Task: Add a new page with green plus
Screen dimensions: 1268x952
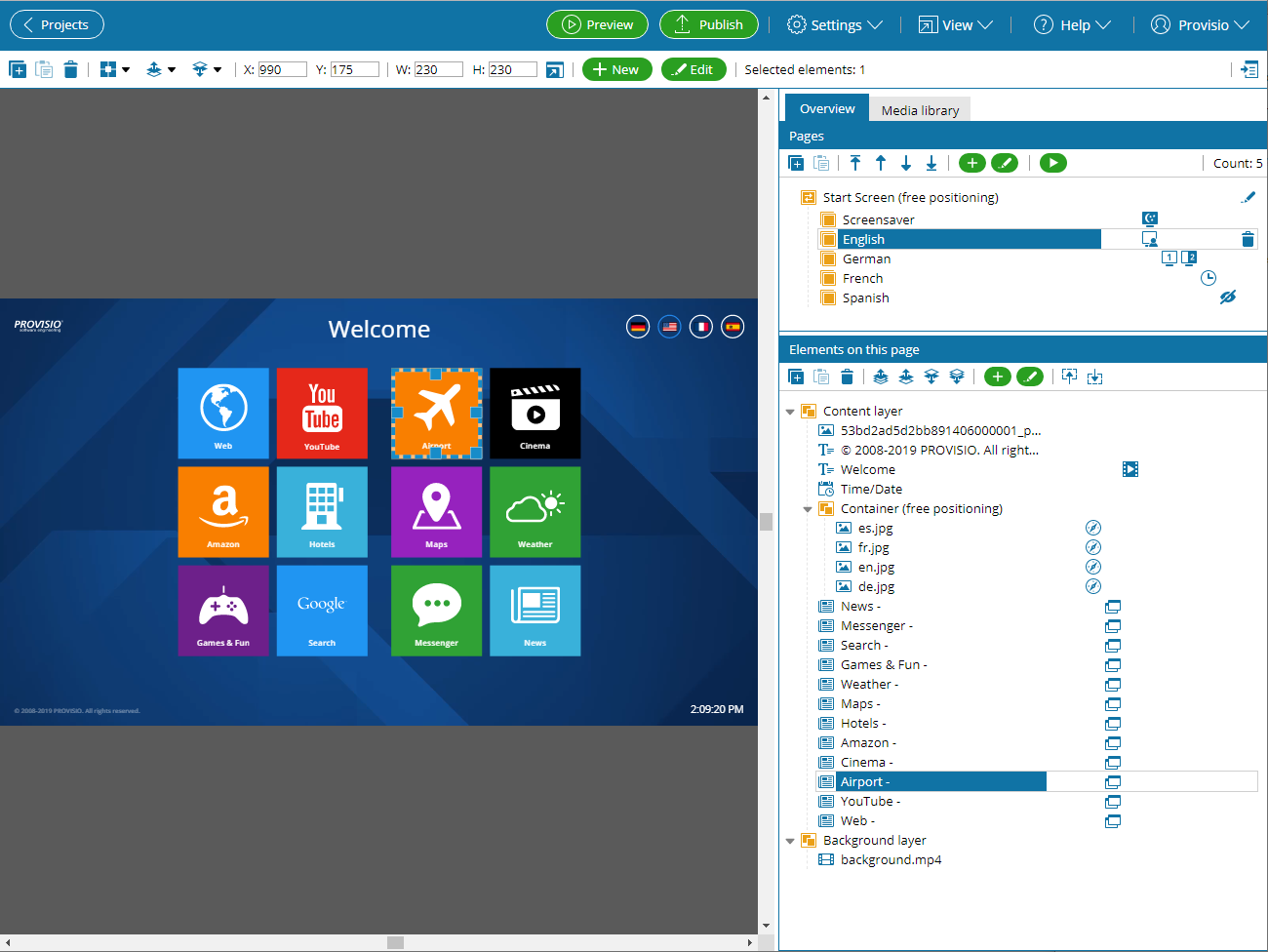Action: (x=971, y=163)
